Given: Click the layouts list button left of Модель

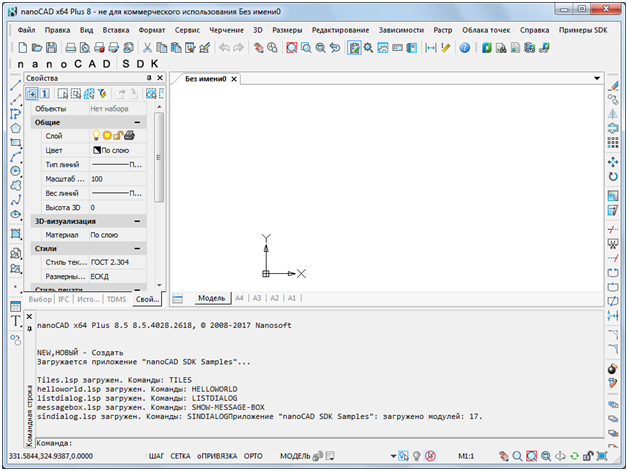Looking at the screenshot, I should (177, 298).
